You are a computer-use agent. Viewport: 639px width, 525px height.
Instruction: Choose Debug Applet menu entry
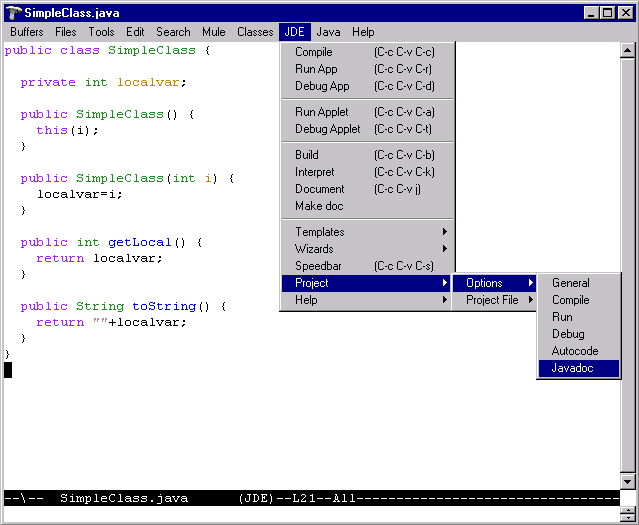(367, 129)
